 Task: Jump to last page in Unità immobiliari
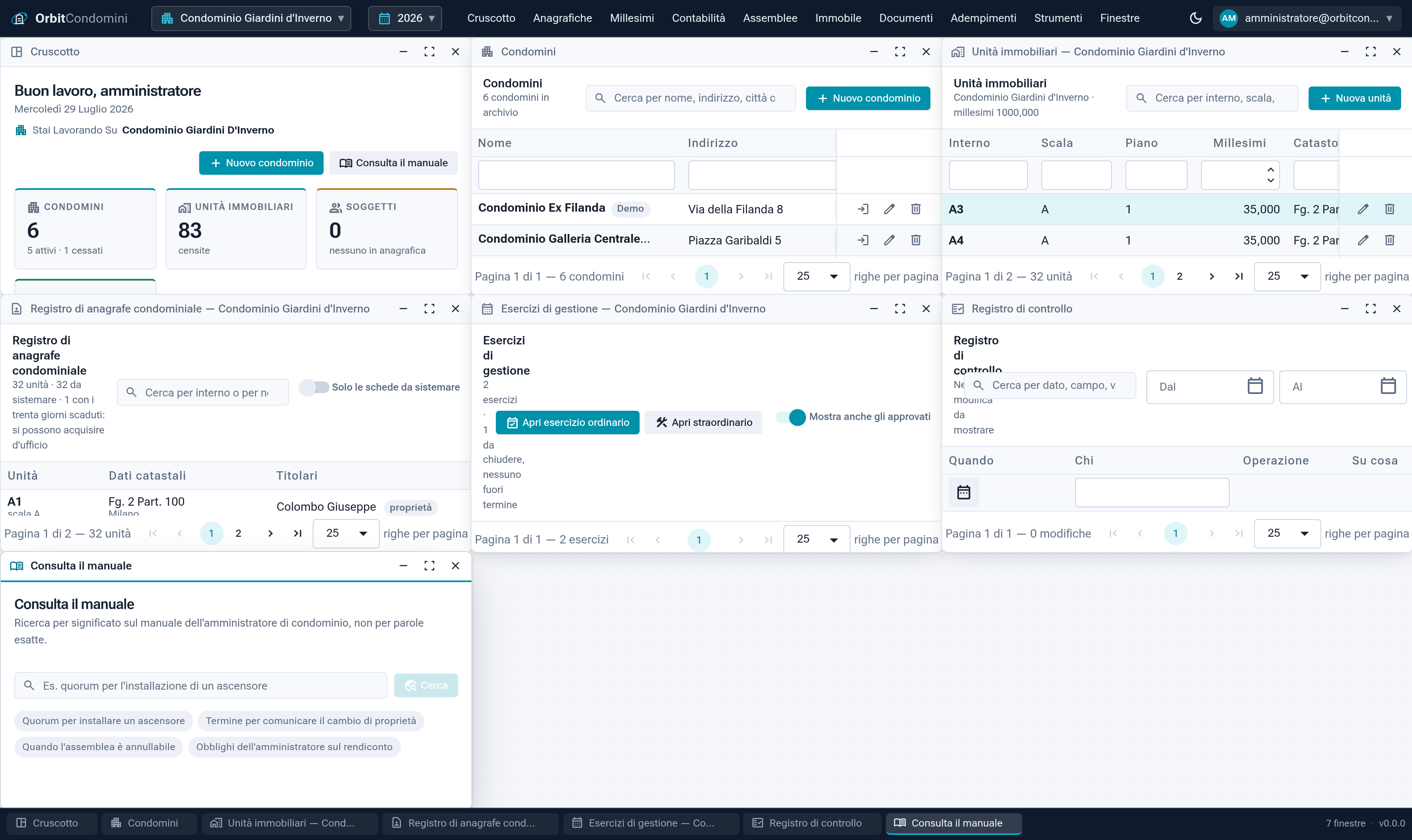(x=1239, y=276)
